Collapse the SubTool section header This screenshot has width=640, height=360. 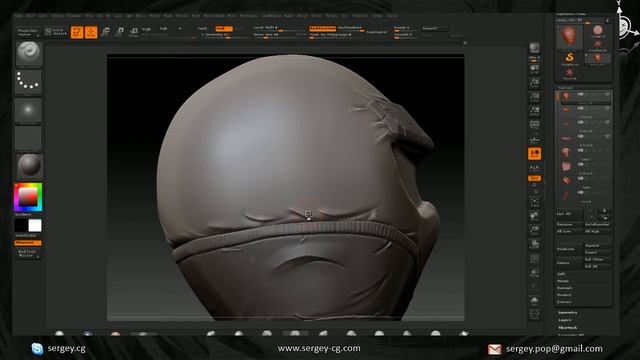pos(566,87)
